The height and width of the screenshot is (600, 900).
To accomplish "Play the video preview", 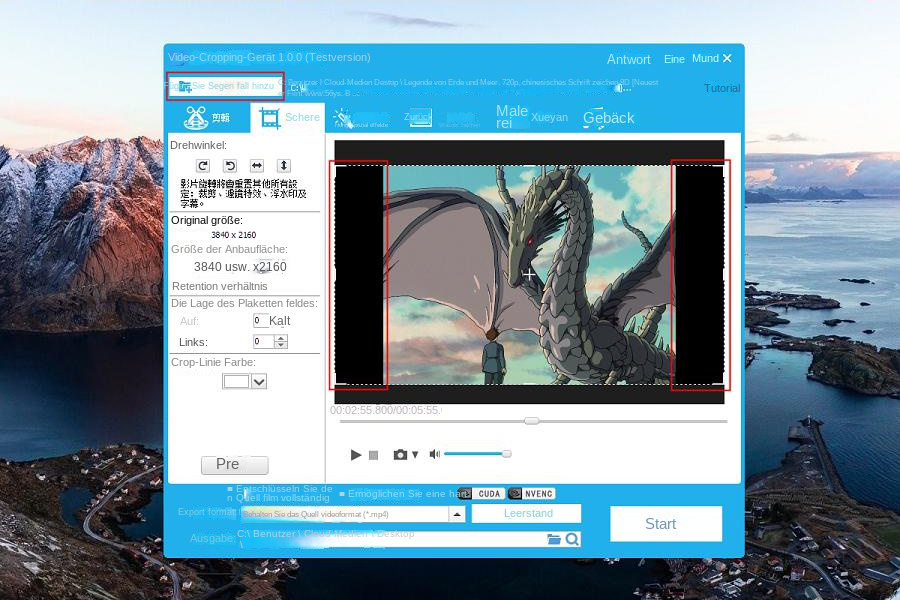I will coord(356,455).
